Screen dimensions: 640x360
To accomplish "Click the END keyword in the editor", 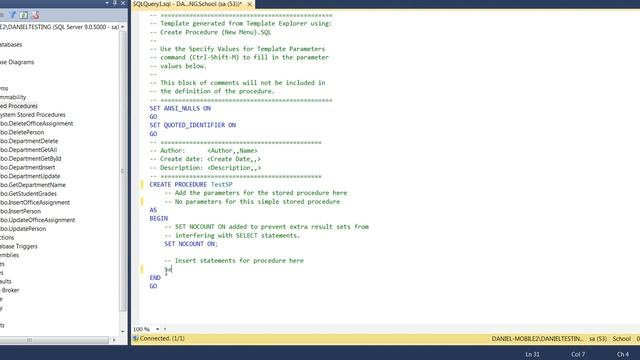I will (x=155, y=278).
